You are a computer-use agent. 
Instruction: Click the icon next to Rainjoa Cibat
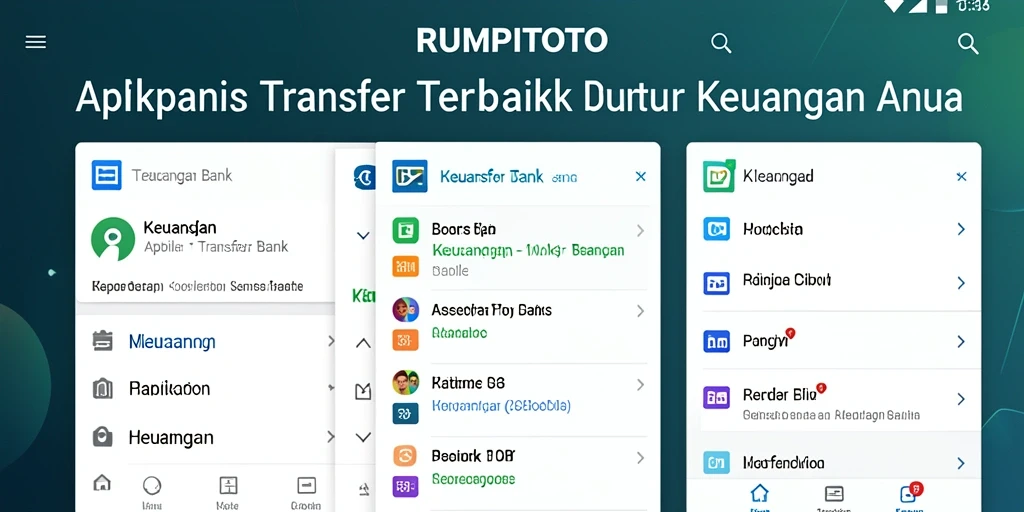716,283
